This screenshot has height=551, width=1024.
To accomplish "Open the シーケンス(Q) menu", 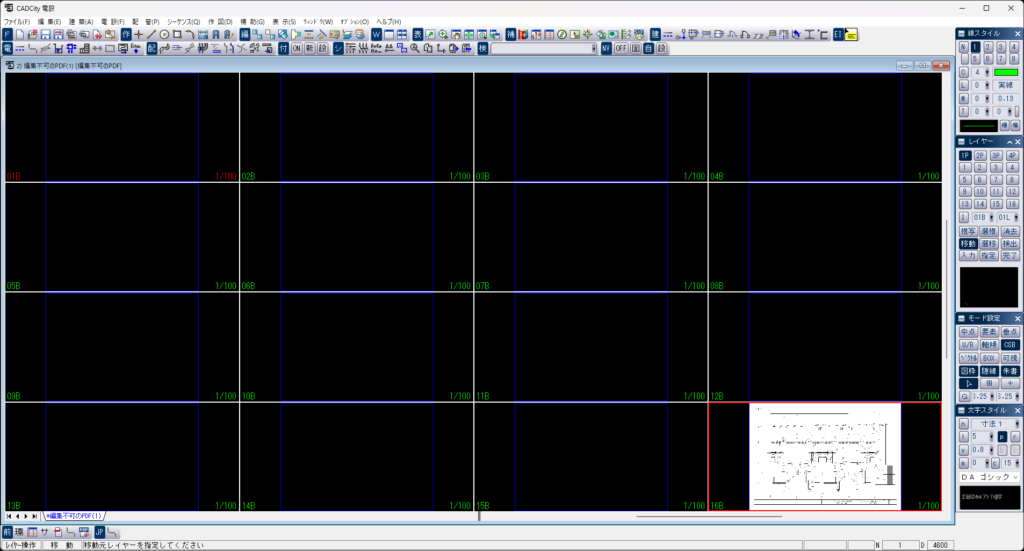I will tap(183, 22).
